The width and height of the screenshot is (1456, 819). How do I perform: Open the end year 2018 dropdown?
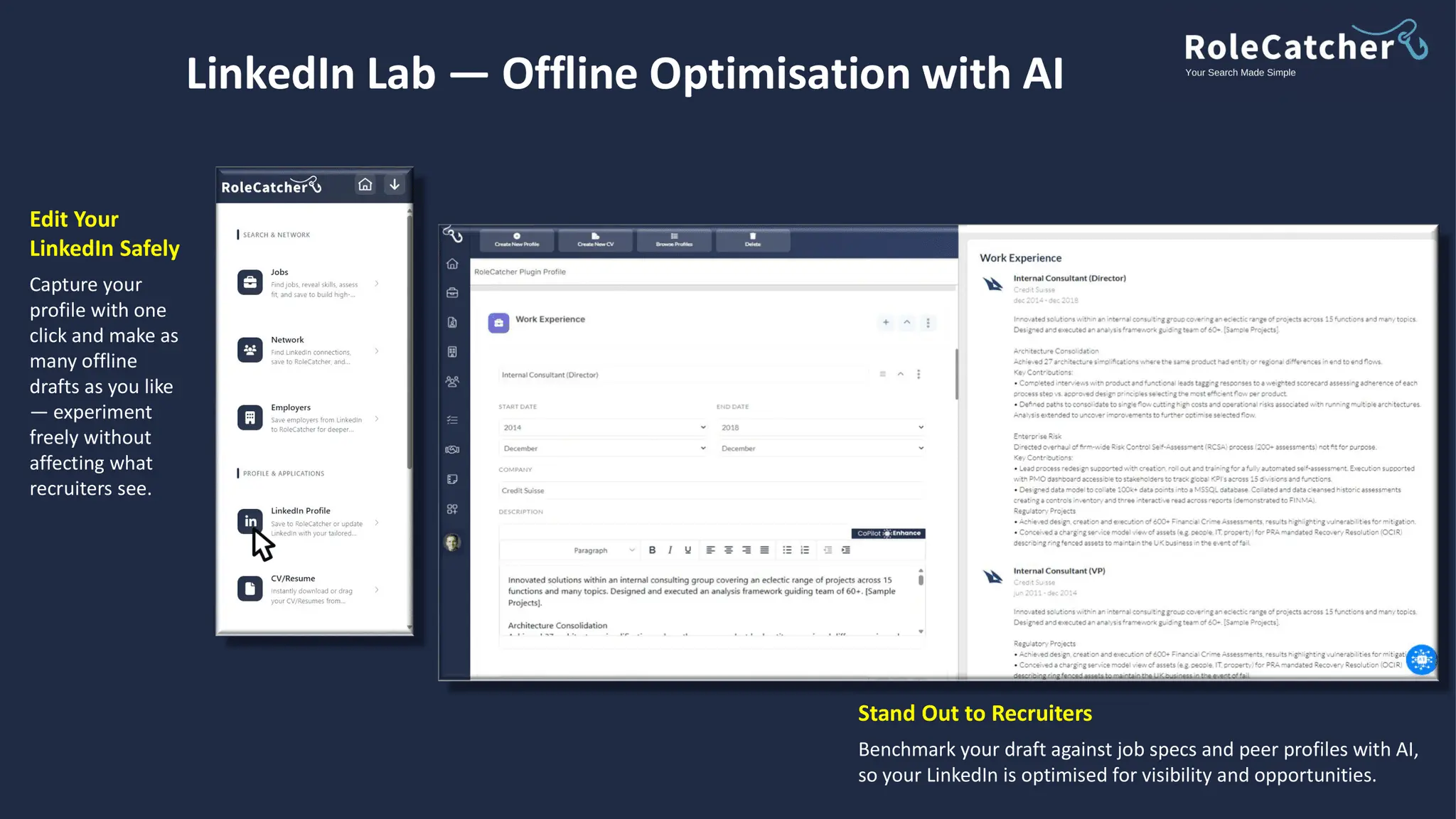tap(821, 427)
